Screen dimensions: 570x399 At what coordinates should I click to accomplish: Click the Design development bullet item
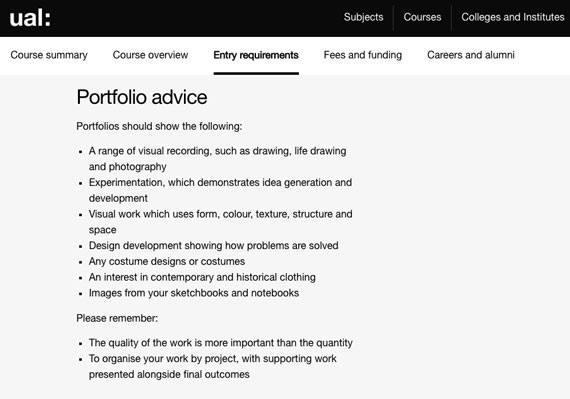click(213, 246)
